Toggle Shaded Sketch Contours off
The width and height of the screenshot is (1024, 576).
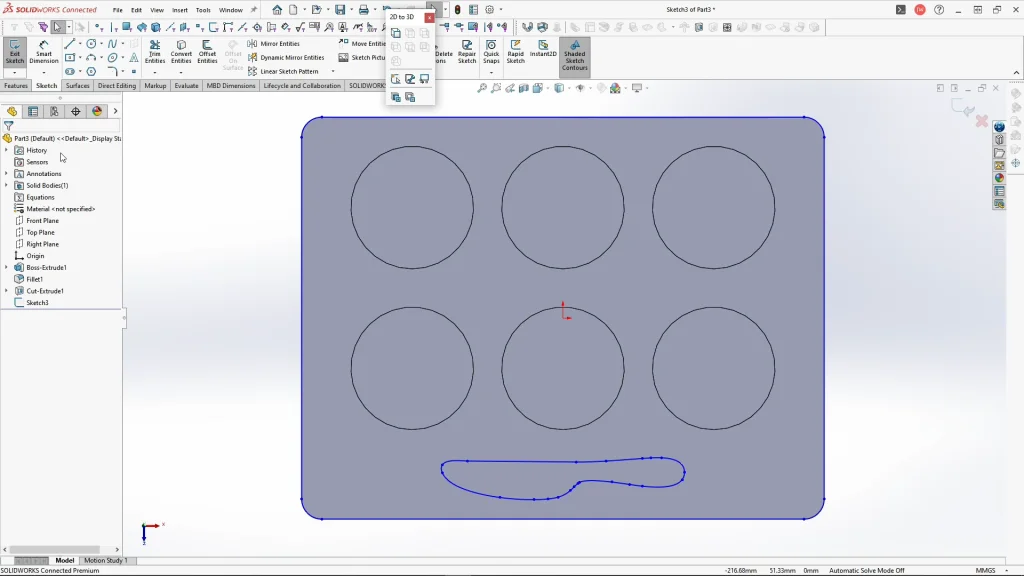pos(574,56)
